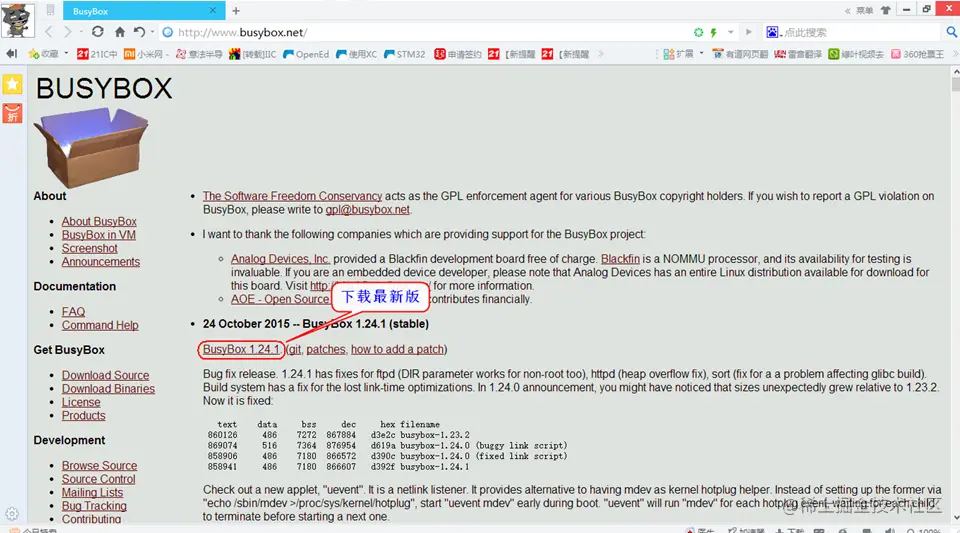
Task: Click the undo closed tab arrow
Action: coord(139,32)
